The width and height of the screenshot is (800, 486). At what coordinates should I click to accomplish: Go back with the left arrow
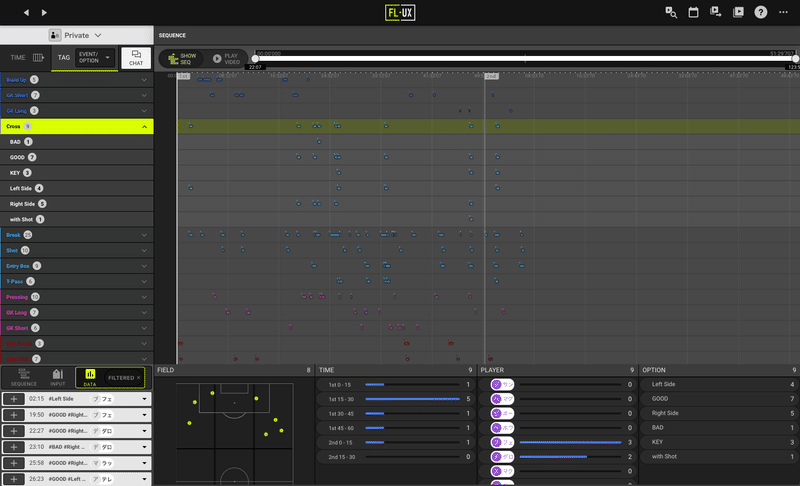26,12
